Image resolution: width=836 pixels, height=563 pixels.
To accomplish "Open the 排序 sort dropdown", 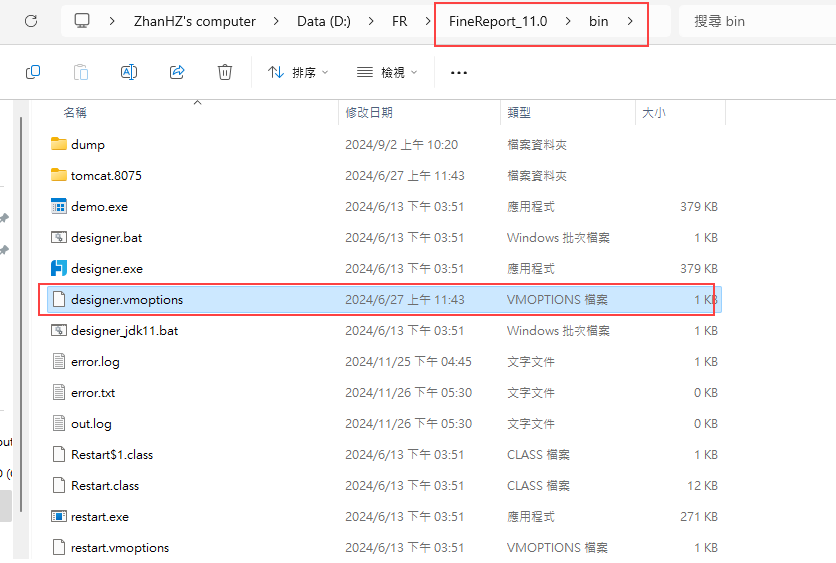I will pyautogui.click(x=298, y=73).
